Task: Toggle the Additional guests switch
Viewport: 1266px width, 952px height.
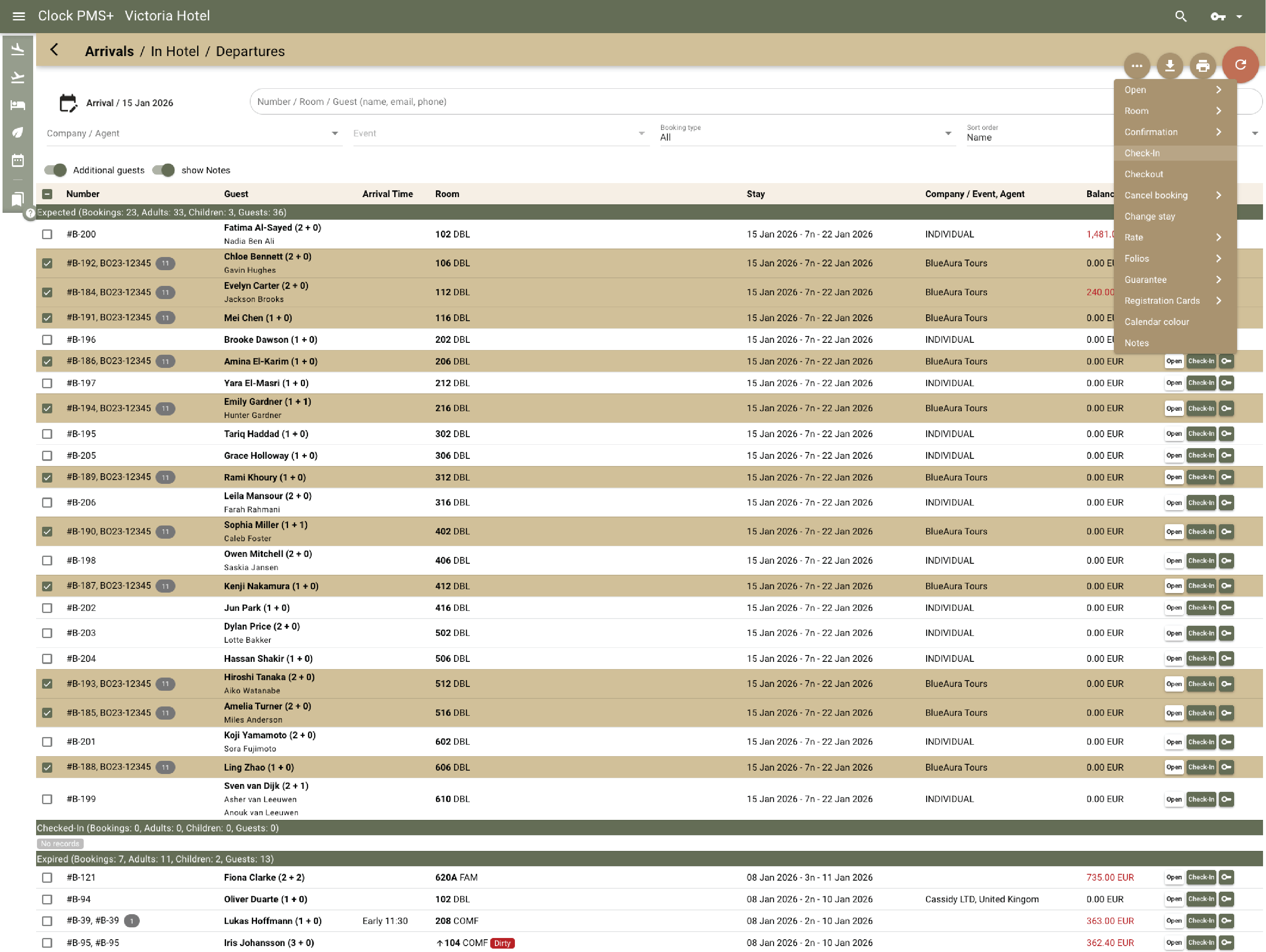Action: [x=56, y=170]
